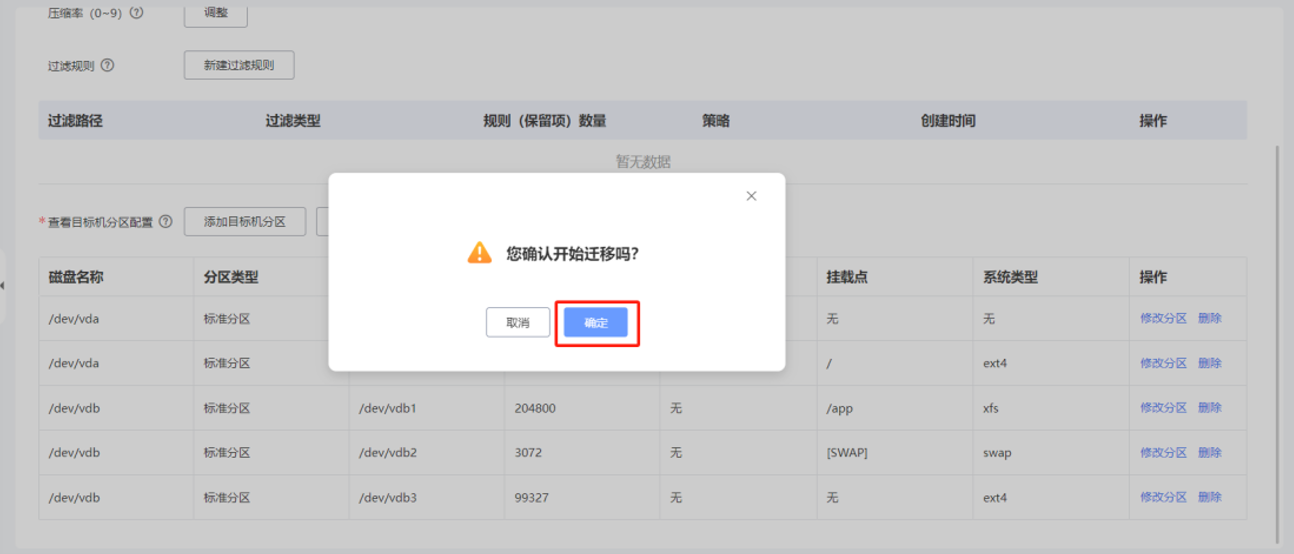The height and width of the screenshot is (554, 1294).
Task: Click the 过滤路径 column header
Action: [76, 121]
